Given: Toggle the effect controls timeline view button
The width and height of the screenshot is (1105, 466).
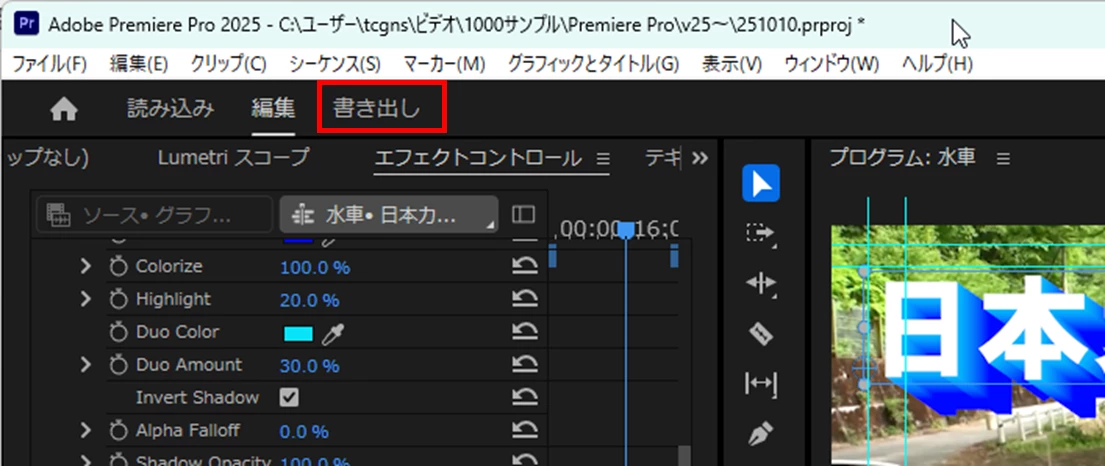Looking at the screenshot, I should pos(523,214).
